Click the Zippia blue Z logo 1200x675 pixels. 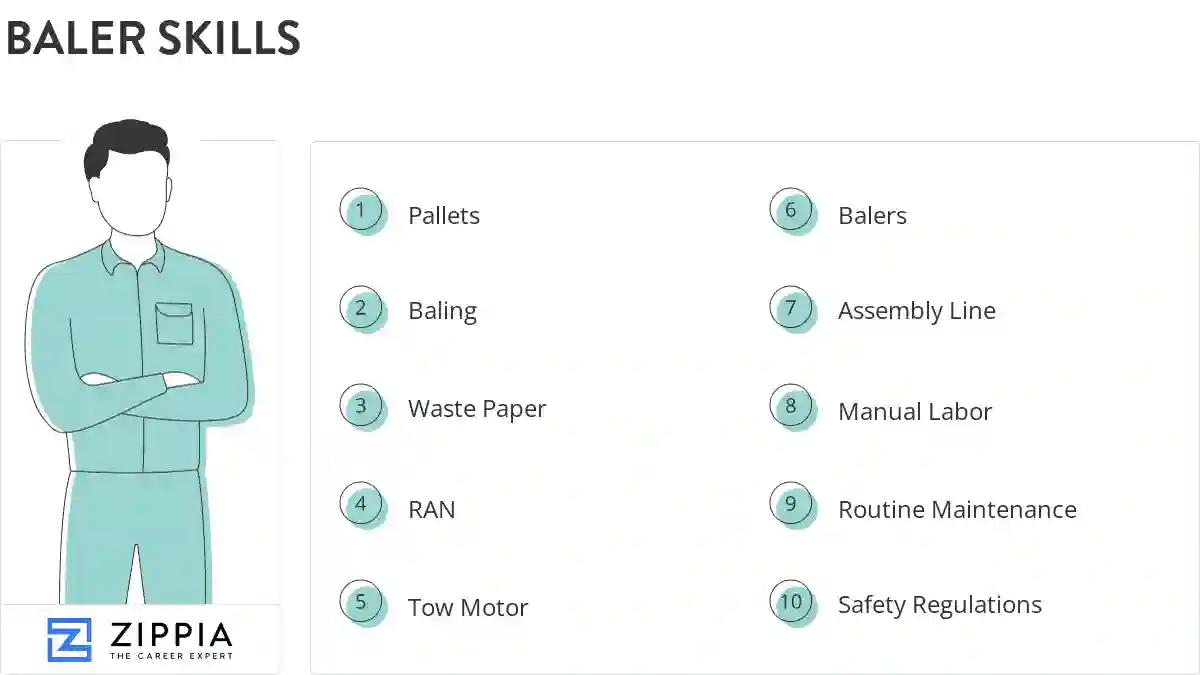tap(69, 640)
